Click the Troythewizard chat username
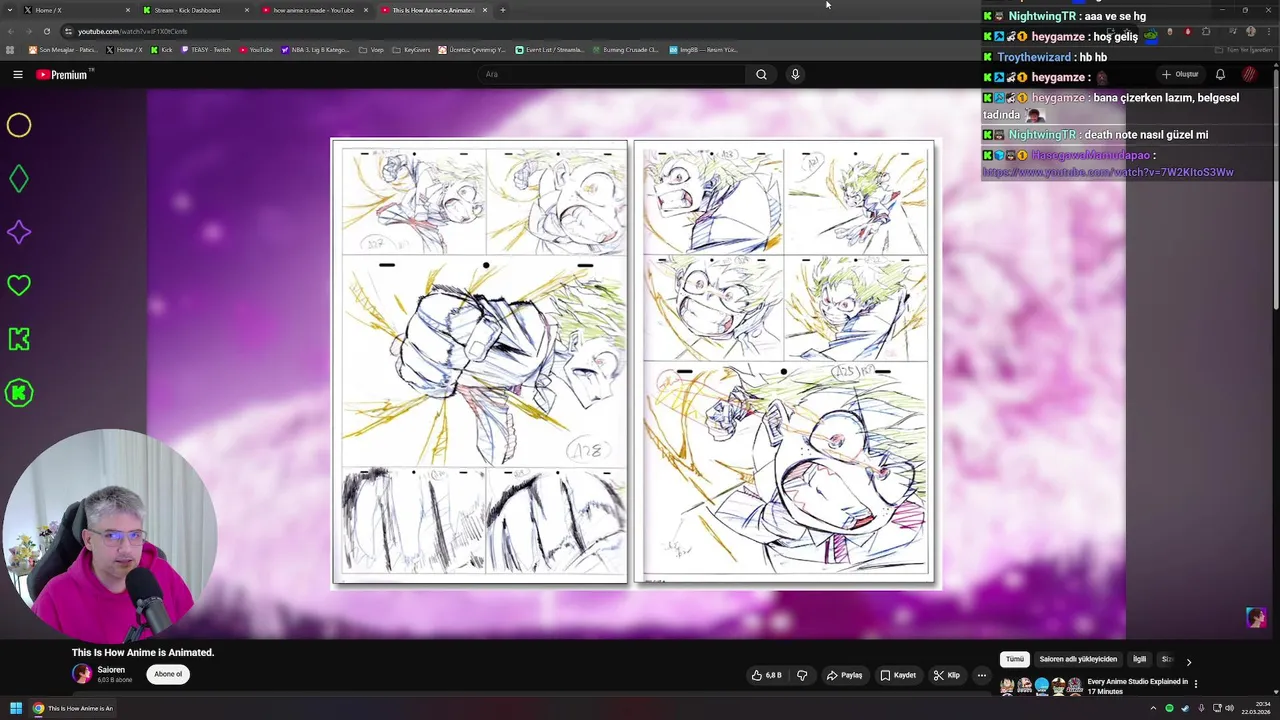 click(1034, 57)
